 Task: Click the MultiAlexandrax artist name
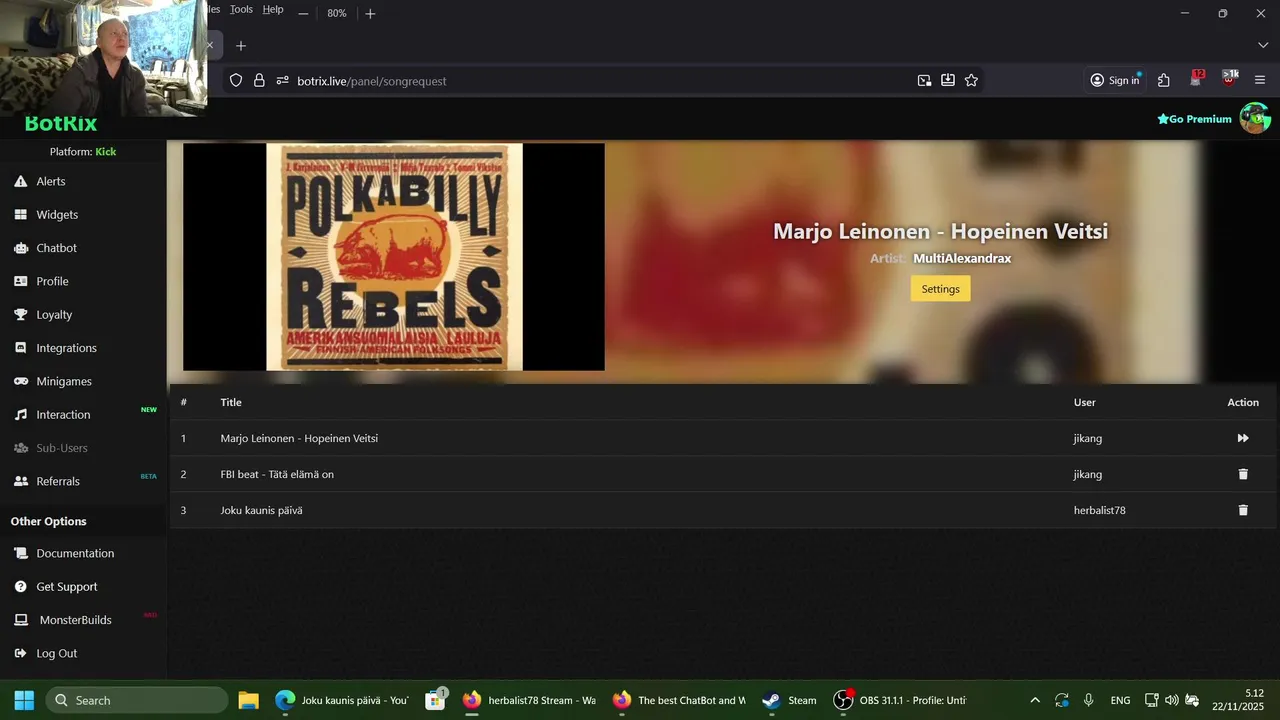[x=962, y=258]
